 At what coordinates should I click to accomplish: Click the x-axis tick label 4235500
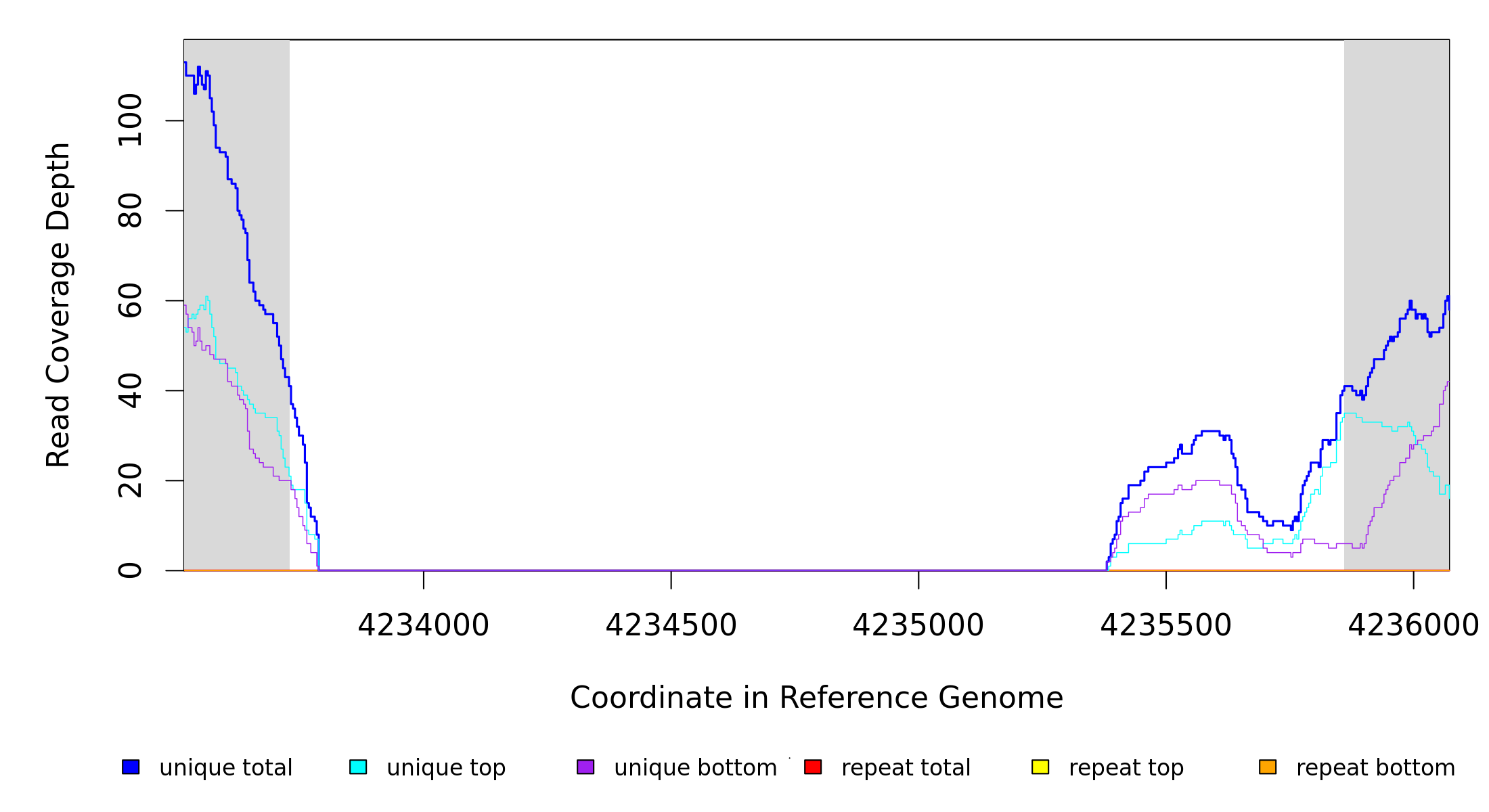1165,626
